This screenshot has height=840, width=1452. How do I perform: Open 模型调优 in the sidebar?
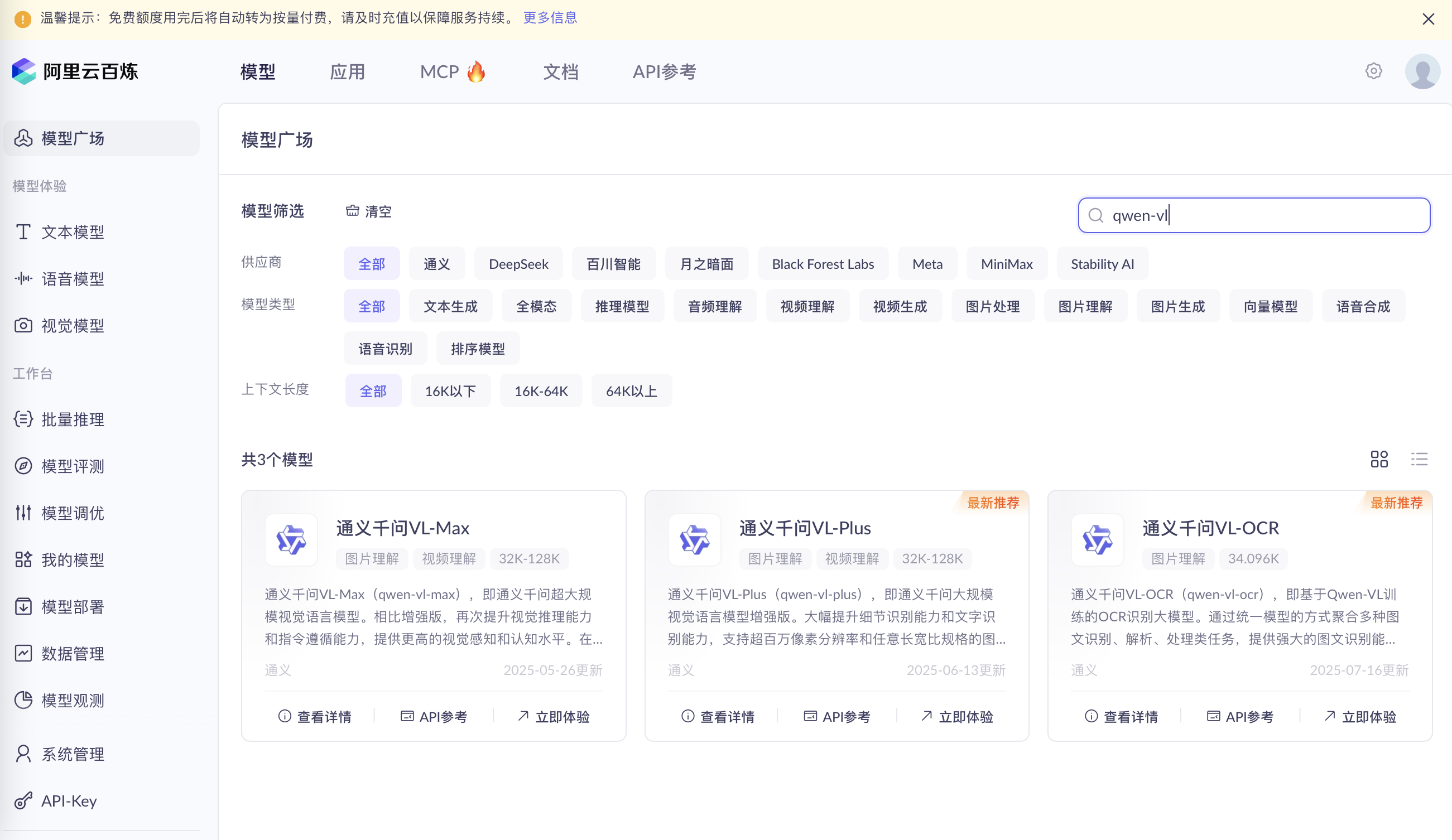pyautogui.click(x=73, y=513)
